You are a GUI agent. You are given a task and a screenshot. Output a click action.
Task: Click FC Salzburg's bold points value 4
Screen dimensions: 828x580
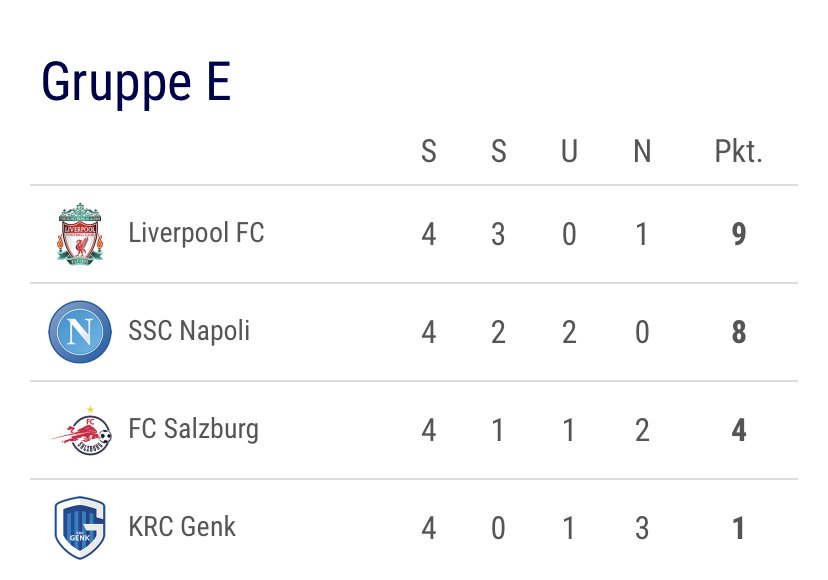738,430
